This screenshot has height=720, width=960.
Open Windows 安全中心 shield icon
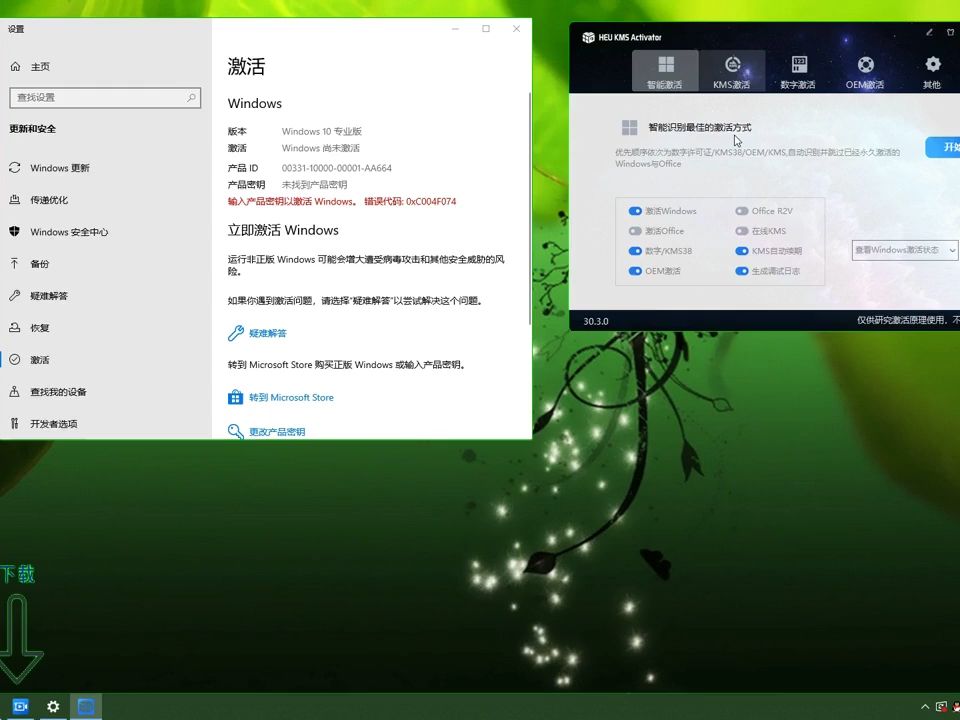[x=75, y=232]
